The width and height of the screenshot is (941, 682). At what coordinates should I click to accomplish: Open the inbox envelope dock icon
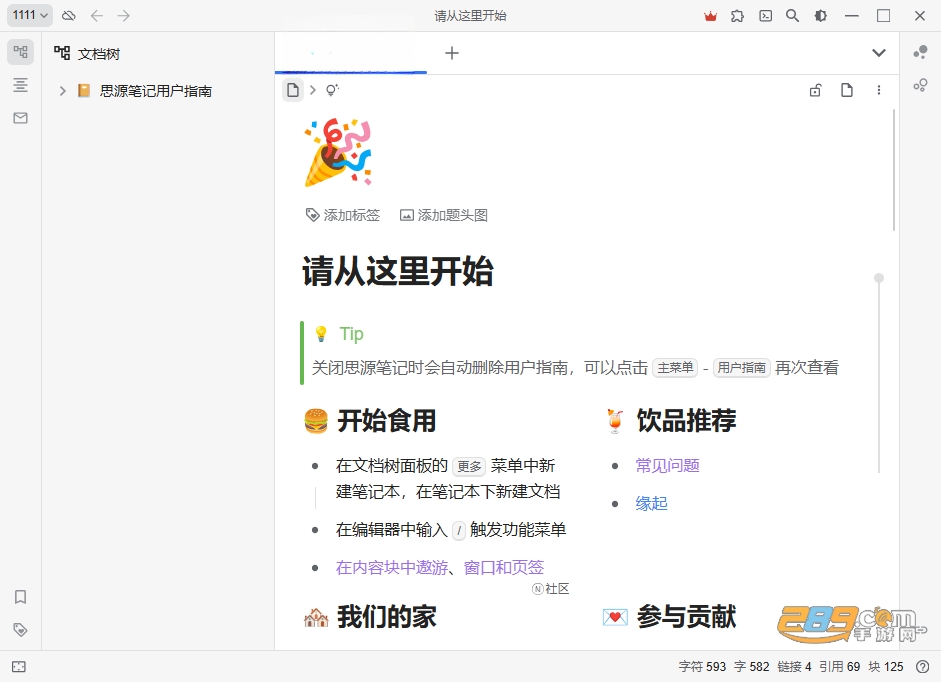(20, 118)
